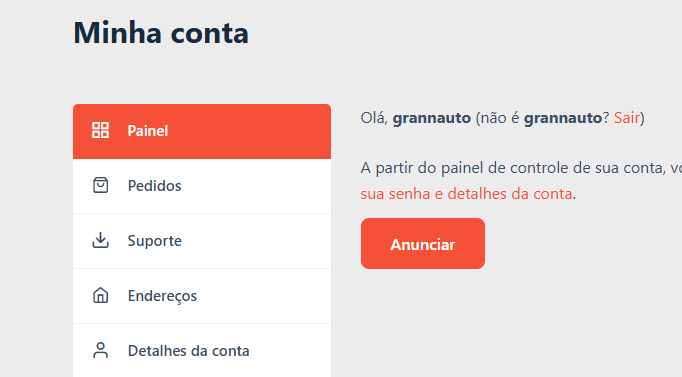682x377 pixels.
Task: Open the Endereços menu label
Action: 162,296
